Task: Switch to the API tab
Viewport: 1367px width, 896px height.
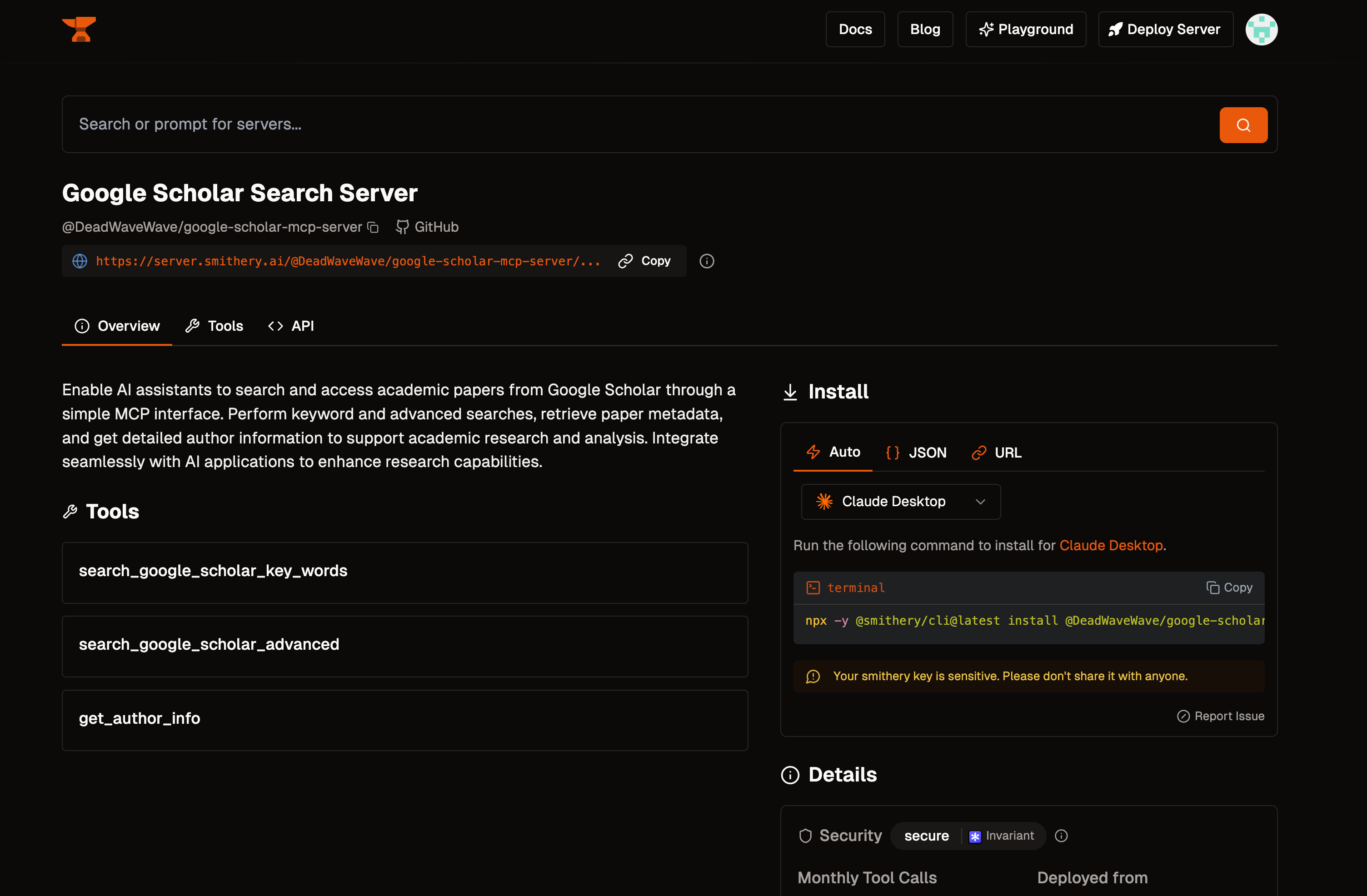Action: [x=291, y=326]
